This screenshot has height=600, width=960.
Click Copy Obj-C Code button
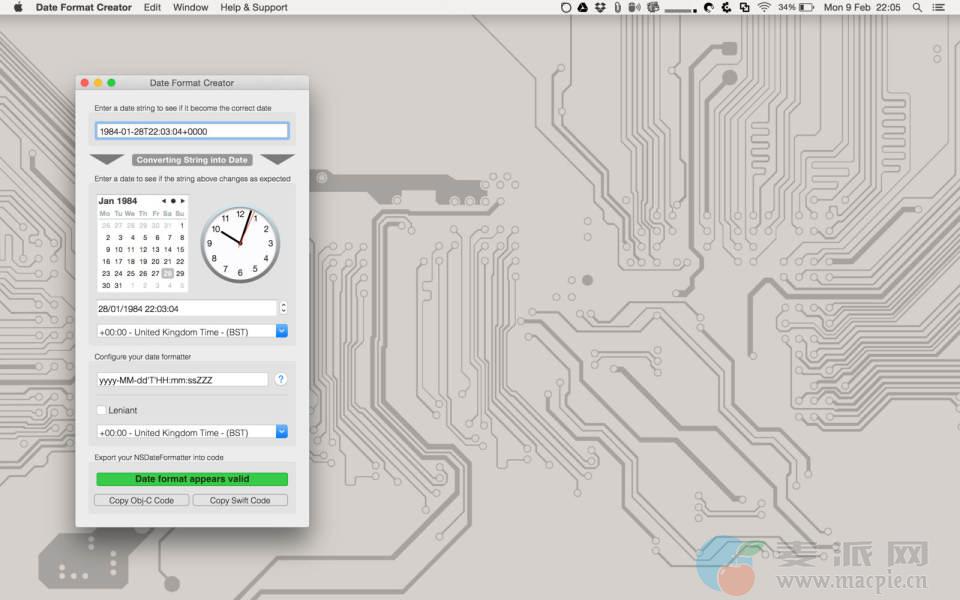click(x=141, y=500)
